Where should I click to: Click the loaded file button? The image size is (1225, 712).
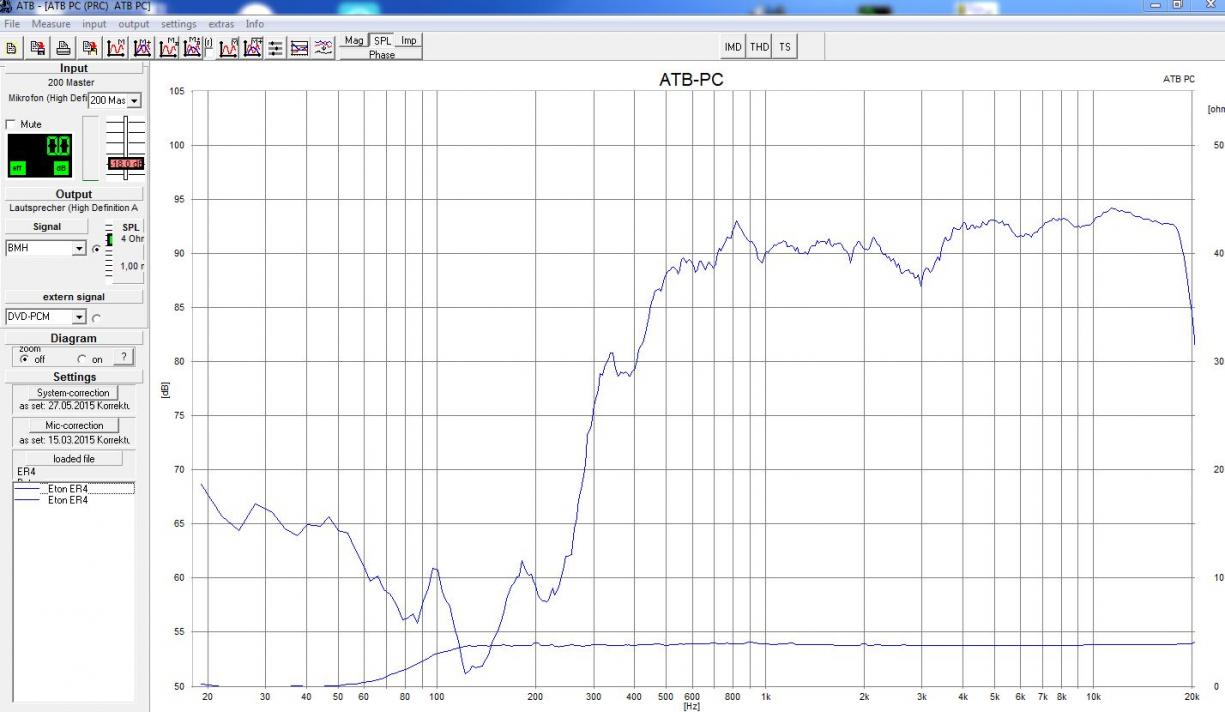click(x=74, y=458)
